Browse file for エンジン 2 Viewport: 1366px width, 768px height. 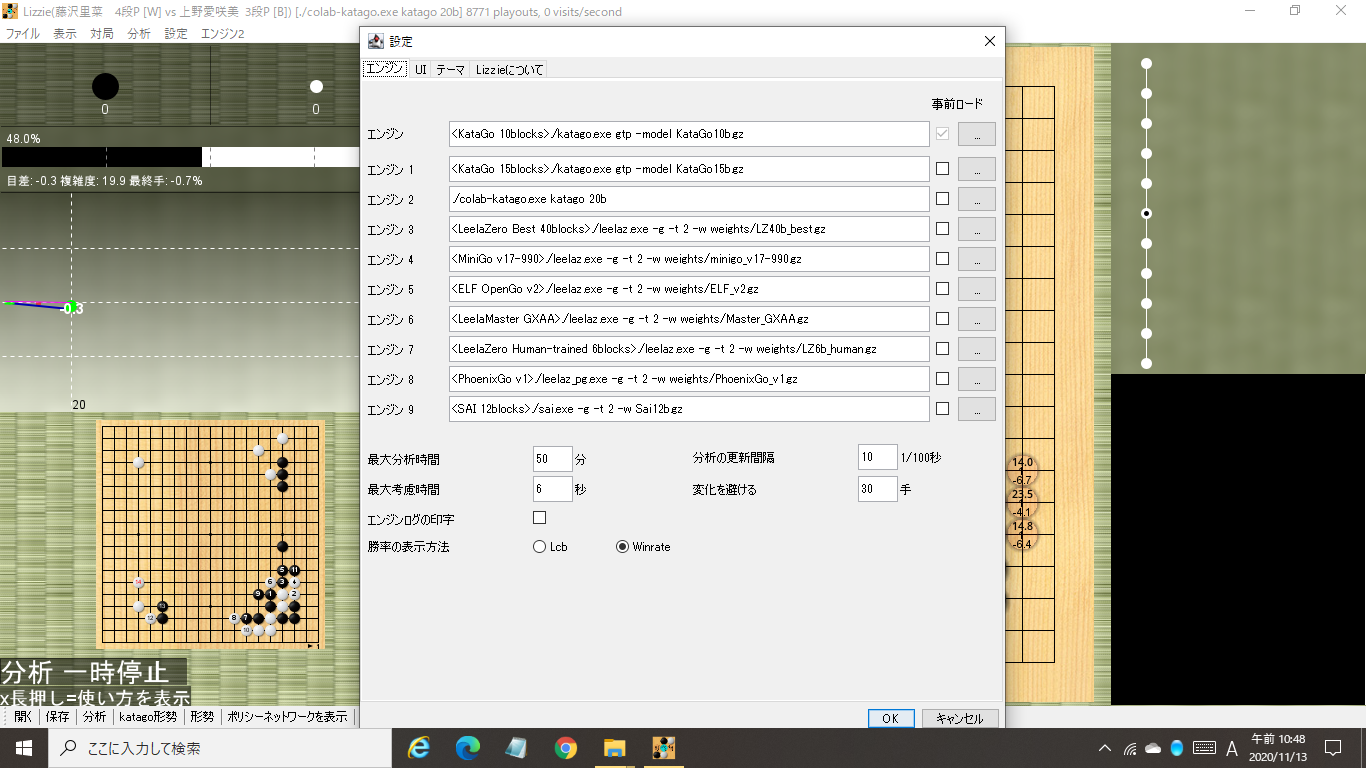coord(976,199)
